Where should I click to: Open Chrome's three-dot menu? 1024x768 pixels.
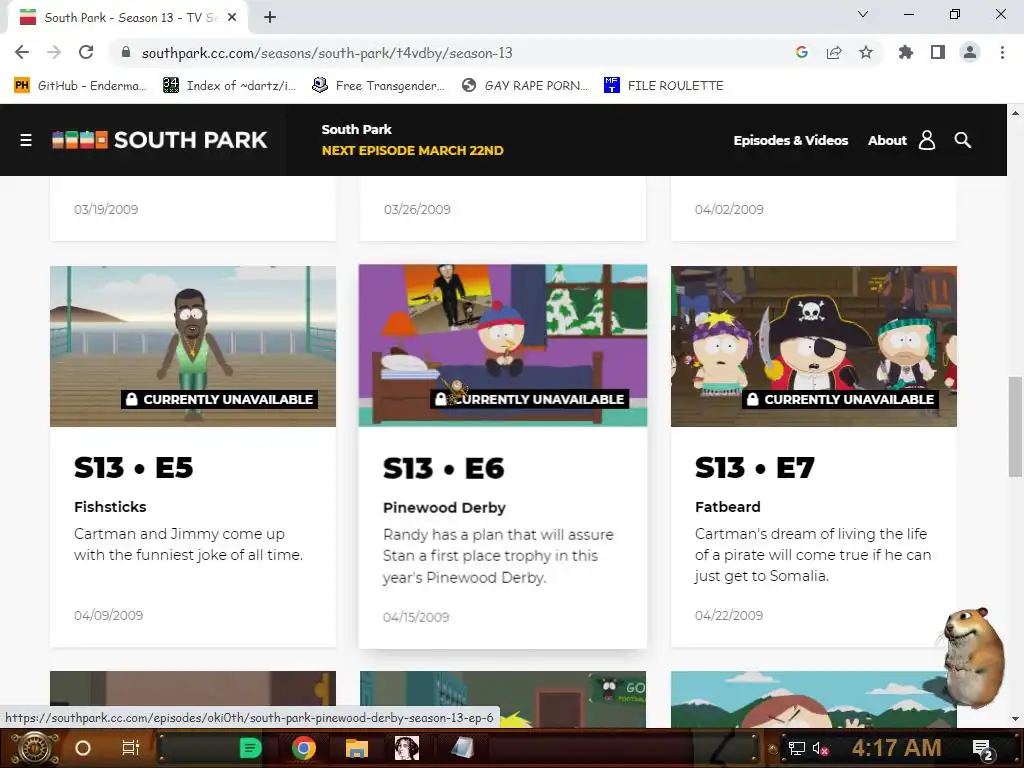coord(1002,52)
